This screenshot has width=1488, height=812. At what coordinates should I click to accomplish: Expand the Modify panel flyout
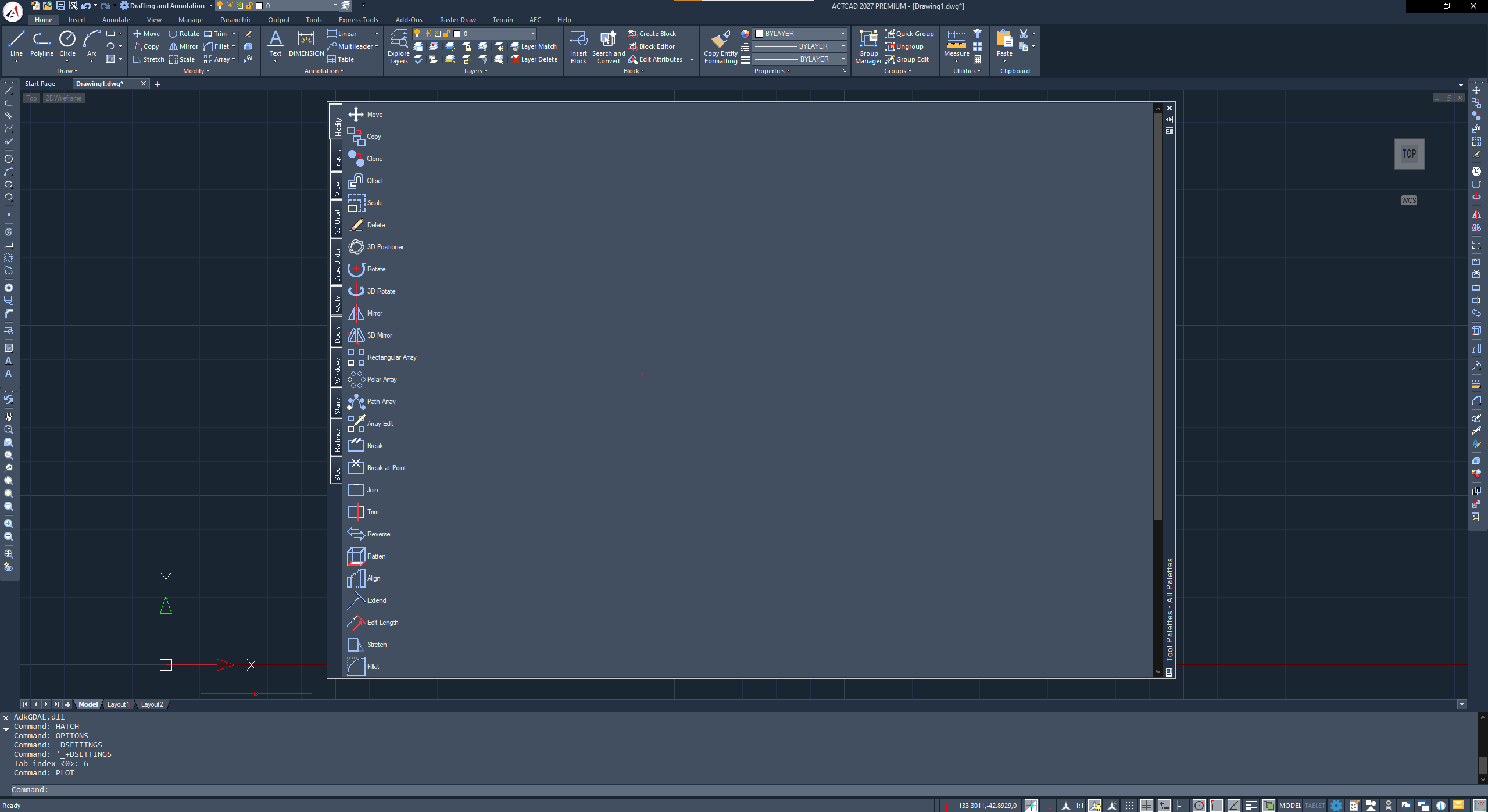click(196, 71)
